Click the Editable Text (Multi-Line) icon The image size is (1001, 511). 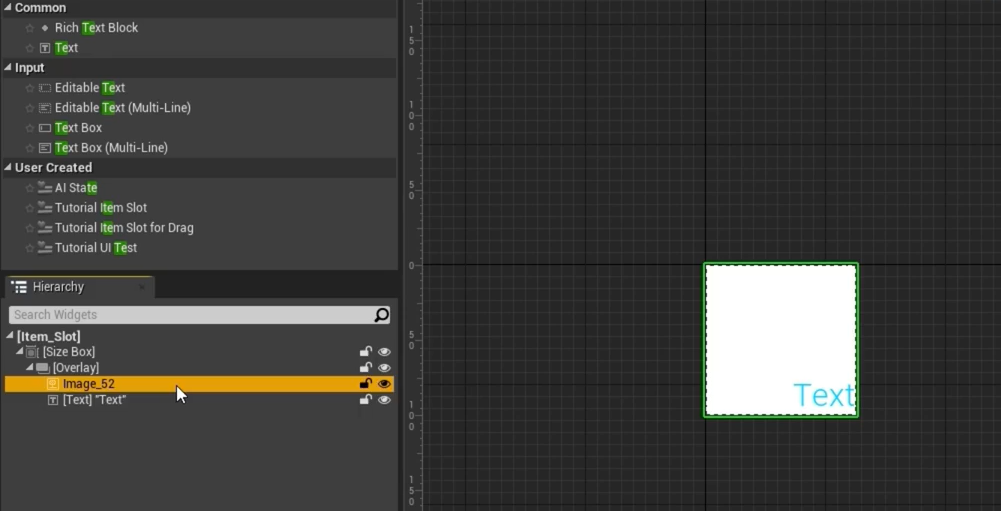45,108
